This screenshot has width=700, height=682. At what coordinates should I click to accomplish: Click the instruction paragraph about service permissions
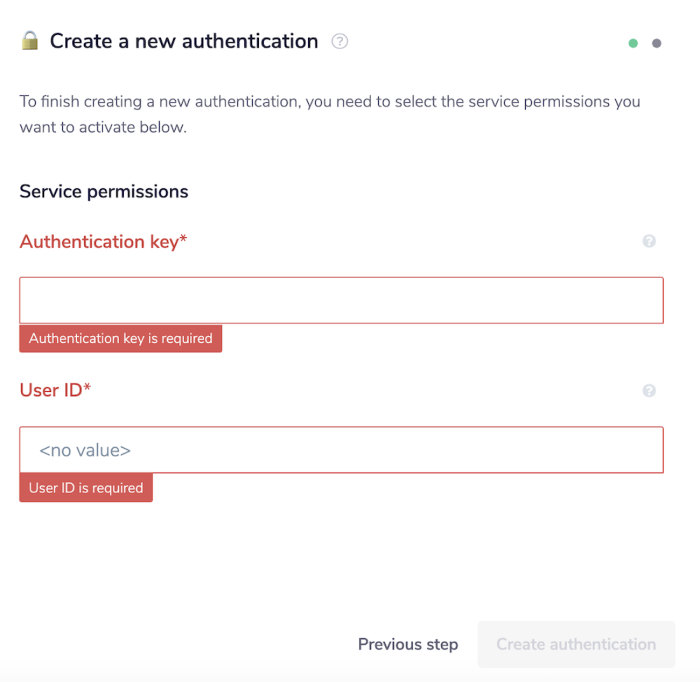[x=330, y=115]
